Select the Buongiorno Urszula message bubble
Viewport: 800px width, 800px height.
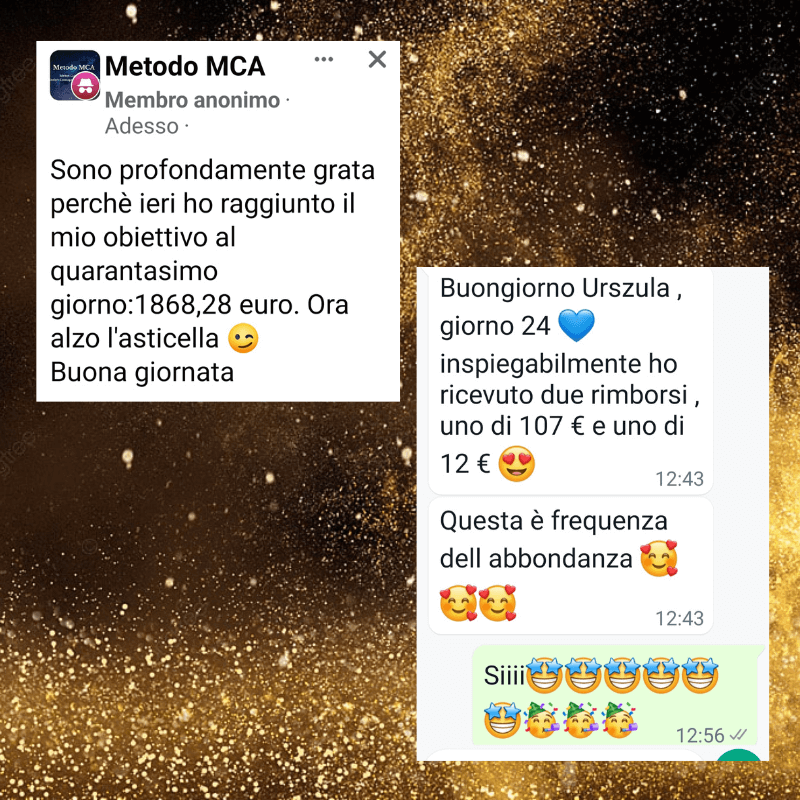point(570,381)
